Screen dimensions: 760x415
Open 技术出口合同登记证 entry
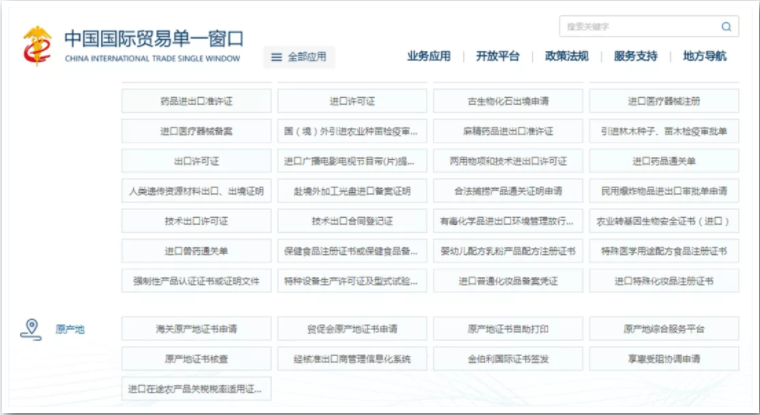click(352, 221)
